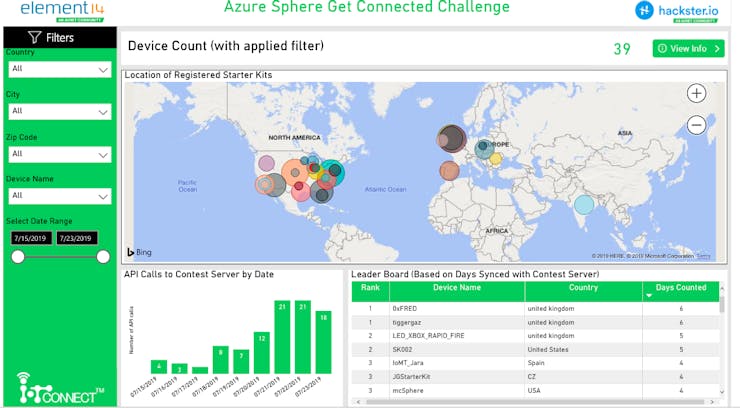The image size is (740, 408).
Task: Click the element14 logo
Action: pyautogui.click(x=62, y=11)
